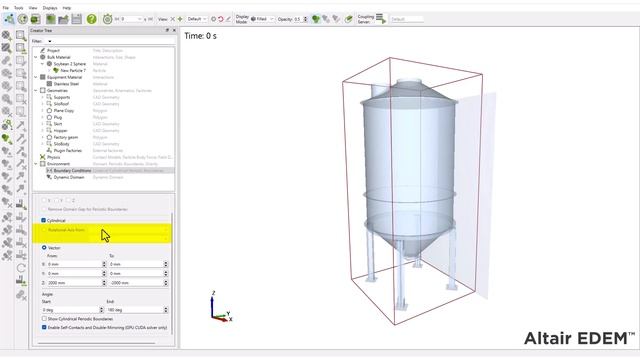
Task: Open the Filter dropdown arrow
Action: [x=49, y=41]
